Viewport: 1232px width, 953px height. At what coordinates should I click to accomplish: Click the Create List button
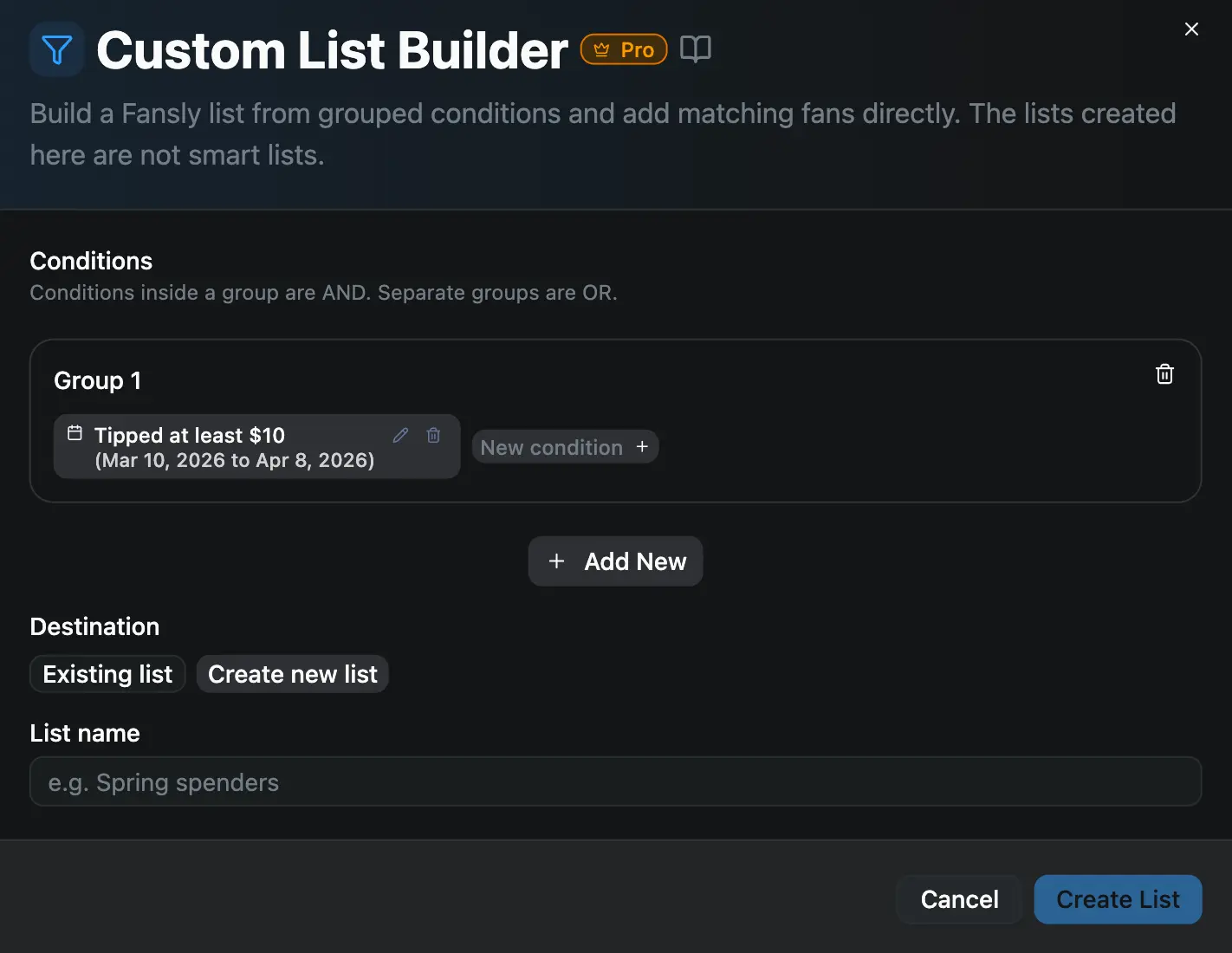[x=1118, y=899]
